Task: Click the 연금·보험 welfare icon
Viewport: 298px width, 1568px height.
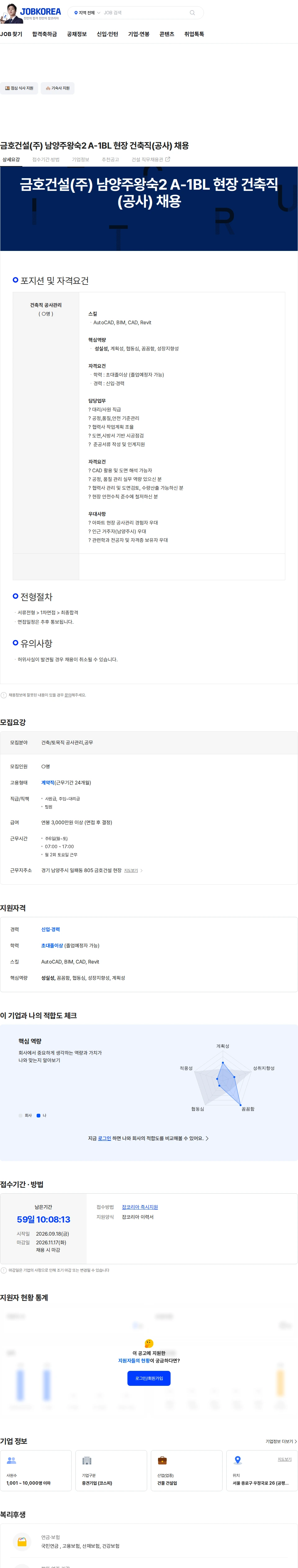Action: (x=22, y=1542)
